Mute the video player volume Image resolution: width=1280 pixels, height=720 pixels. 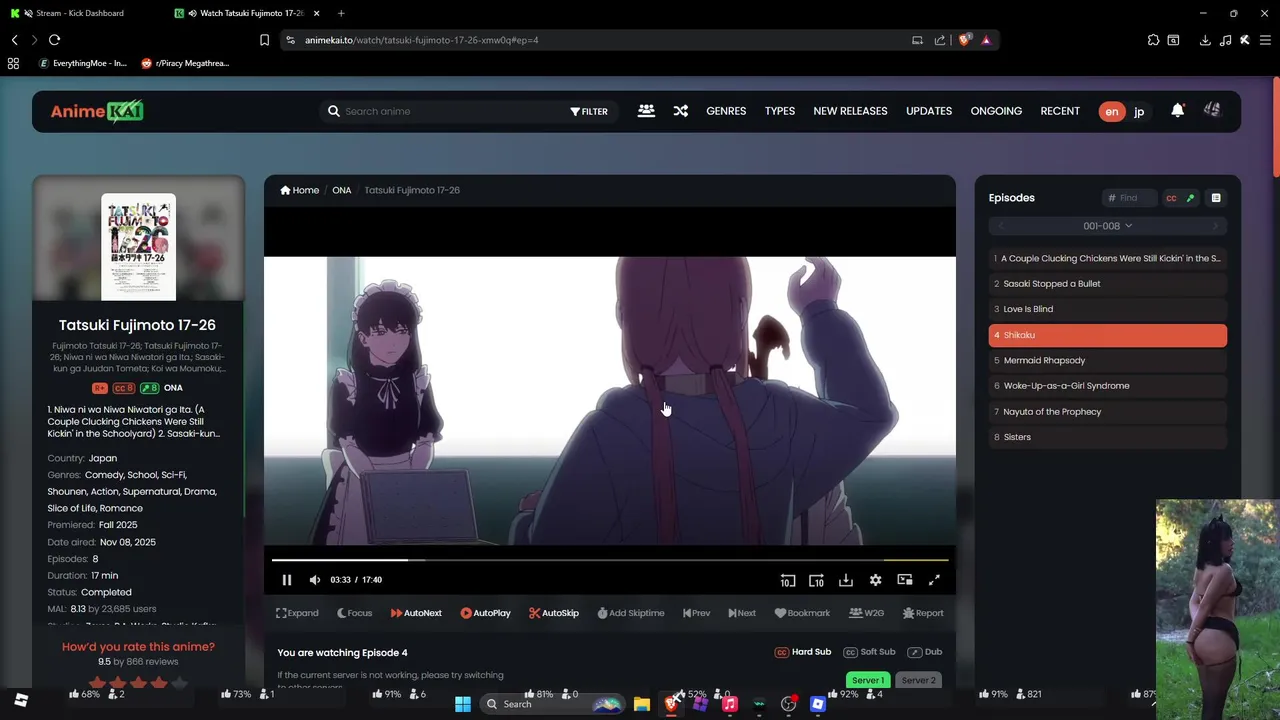(315, 580)
